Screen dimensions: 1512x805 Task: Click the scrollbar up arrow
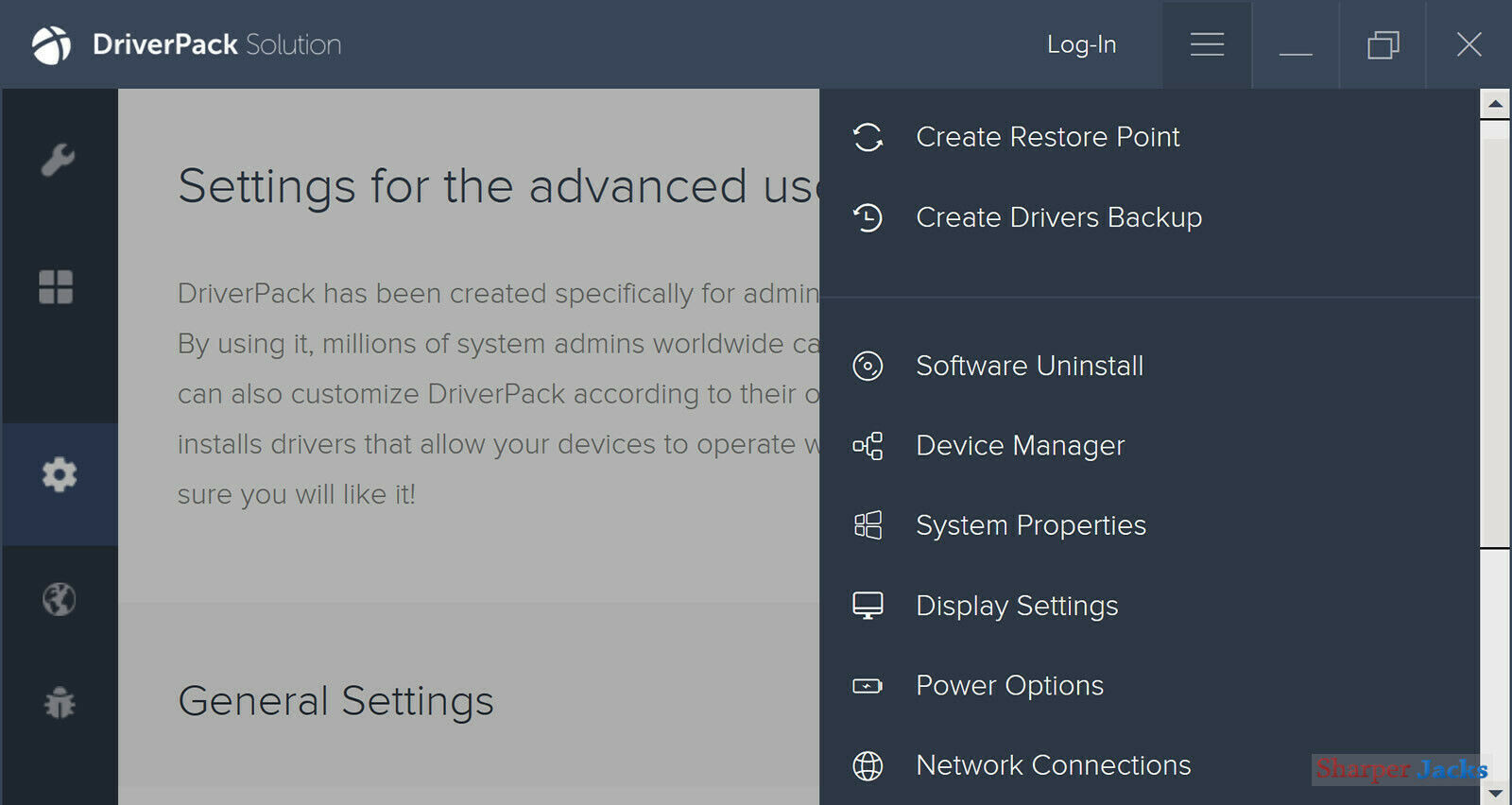point(1495,103)
